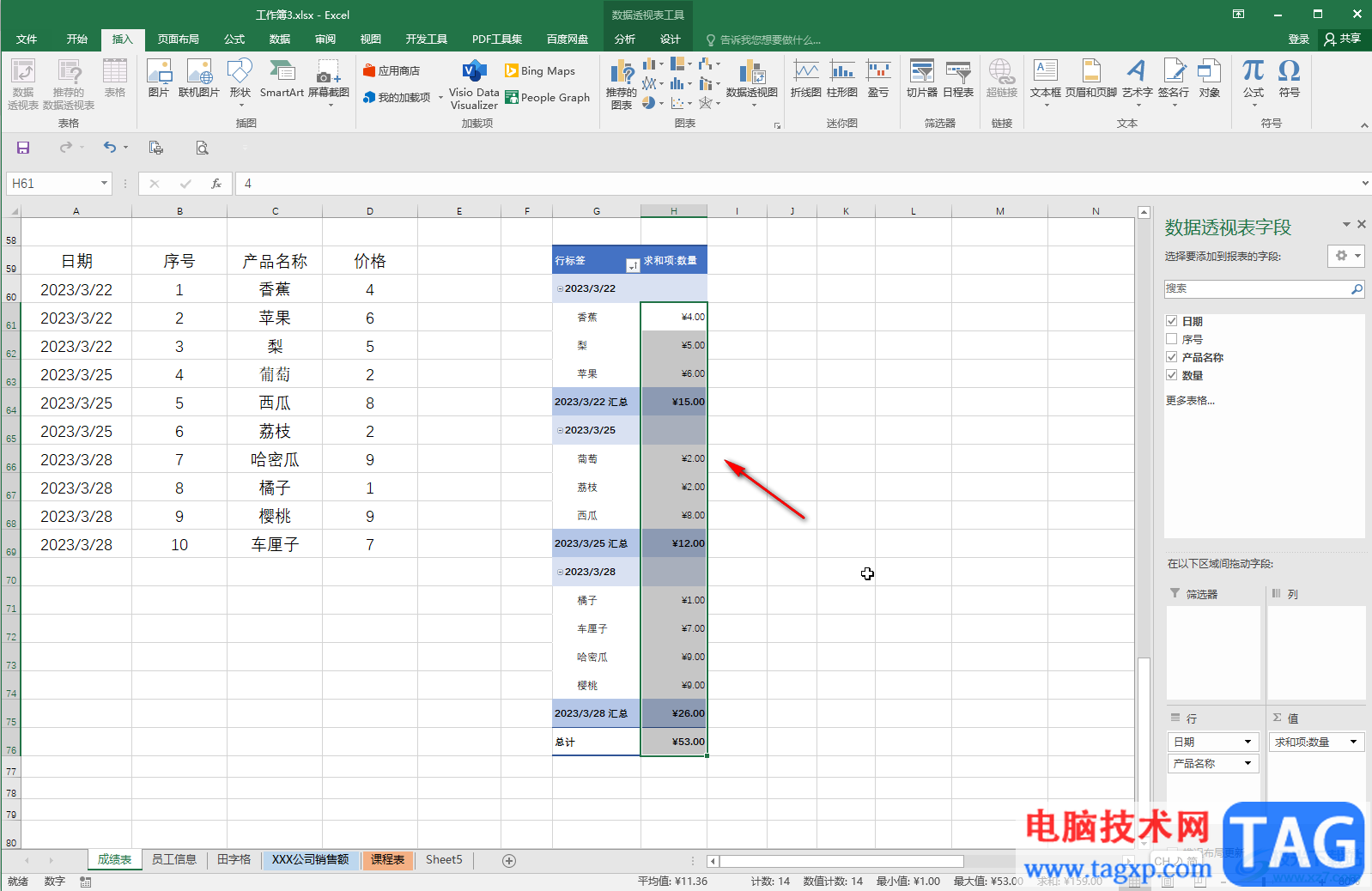Collapse the 2023/3/22 pivot group
The width and height of the screenshot is (1372, 891).
click(560, 289)
